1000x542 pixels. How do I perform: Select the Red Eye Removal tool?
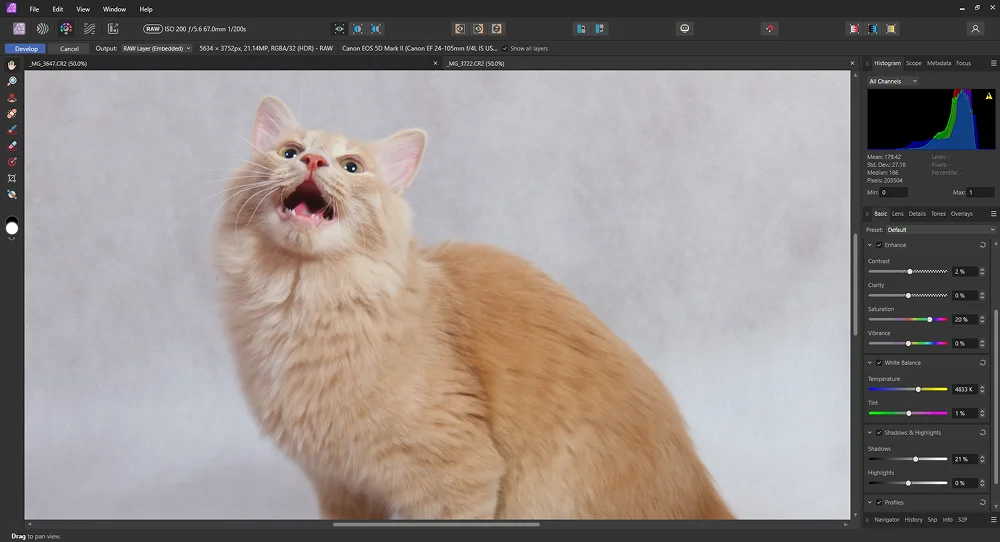pos(12,161)
